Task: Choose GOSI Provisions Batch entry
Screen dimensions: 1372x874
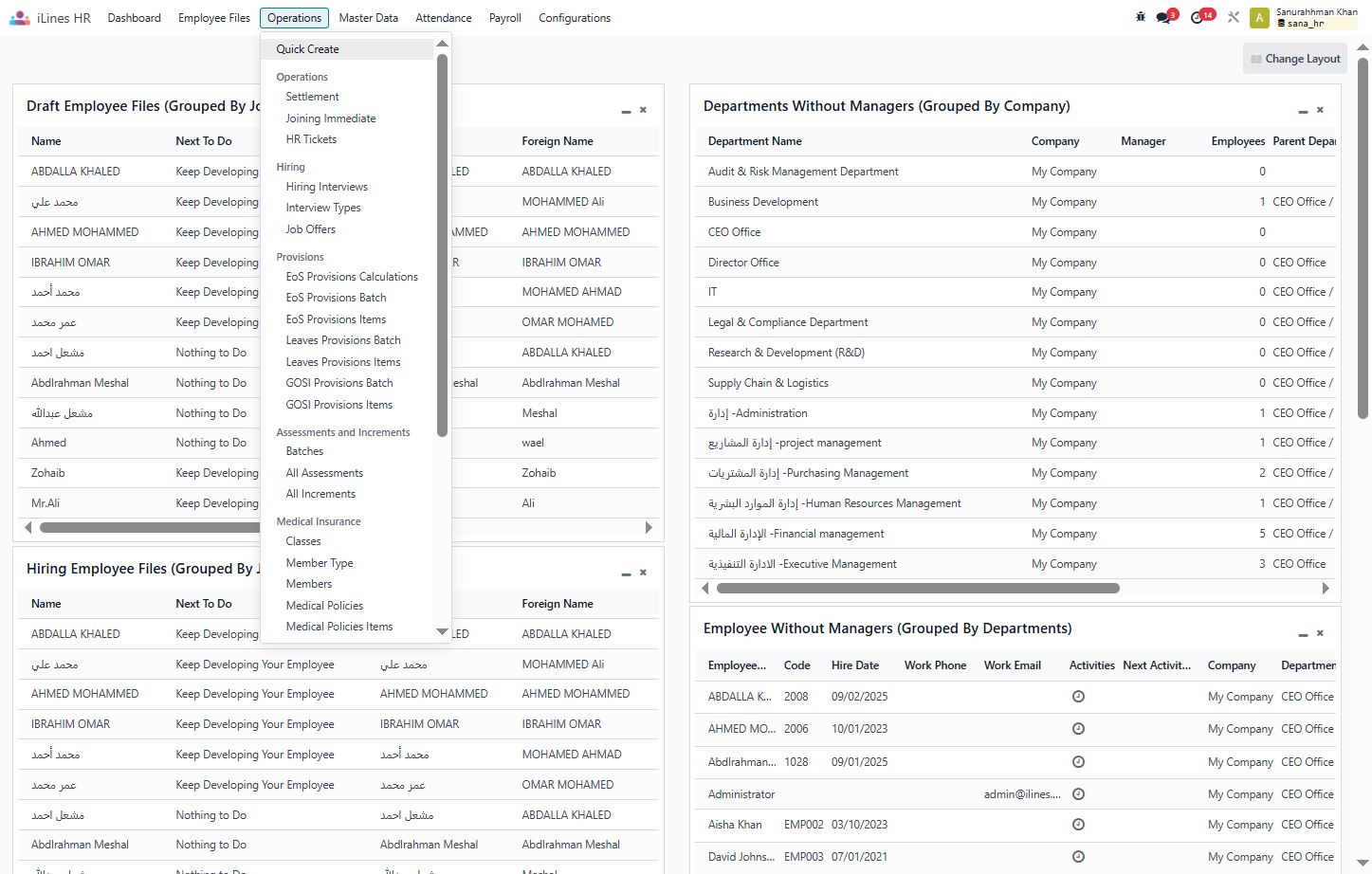Action: point(339,383)
